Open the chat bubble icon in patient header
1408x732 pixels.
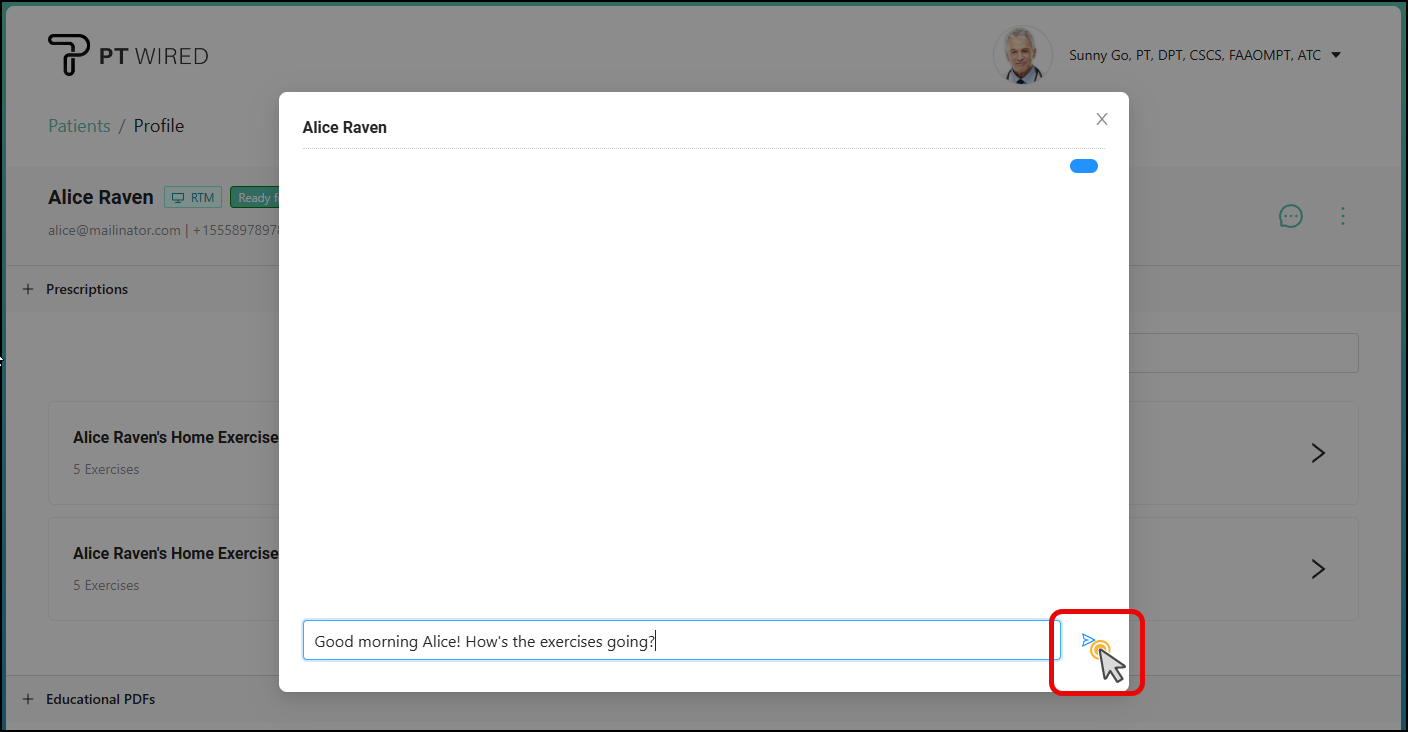[1290, 216]
